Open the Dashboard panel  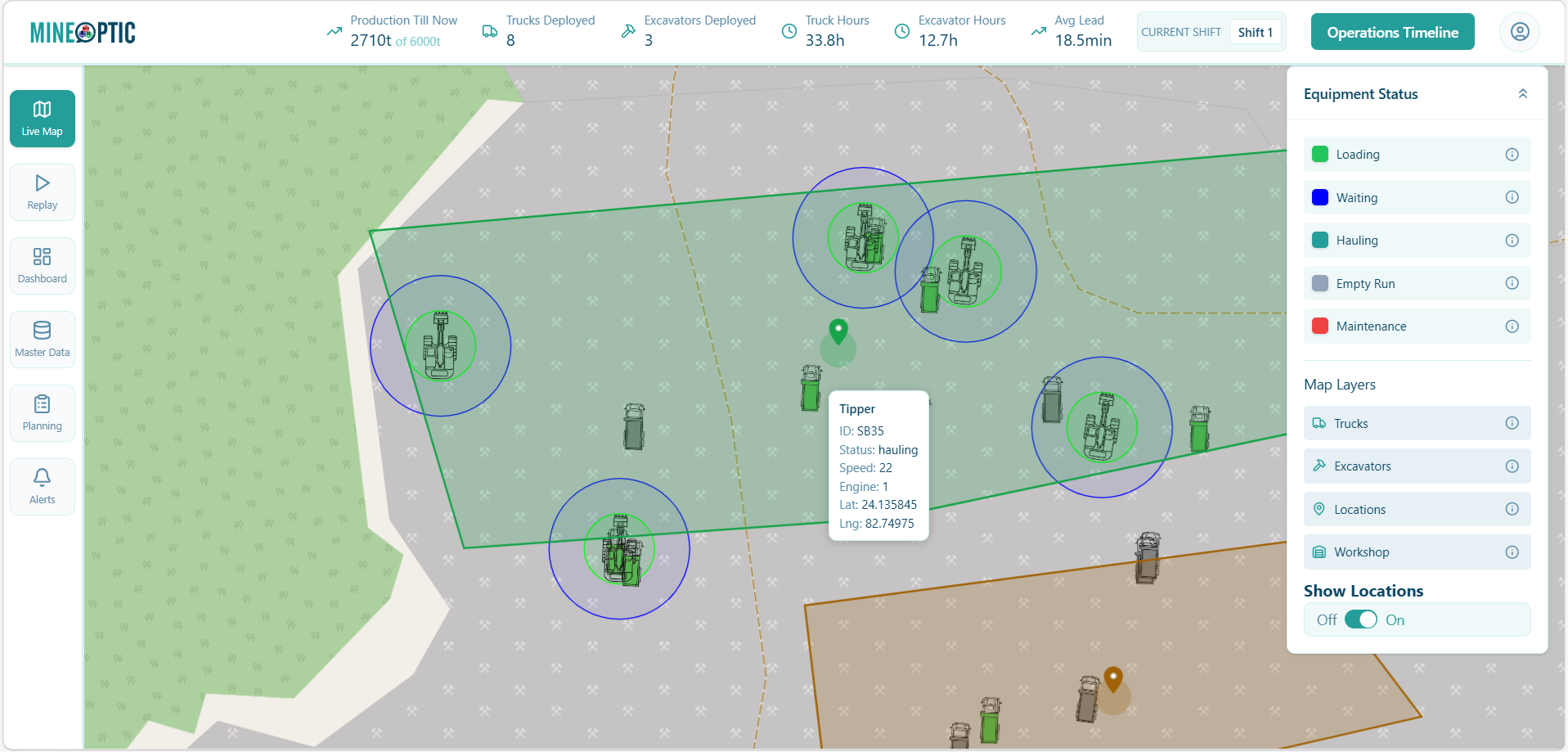[42, 265]
